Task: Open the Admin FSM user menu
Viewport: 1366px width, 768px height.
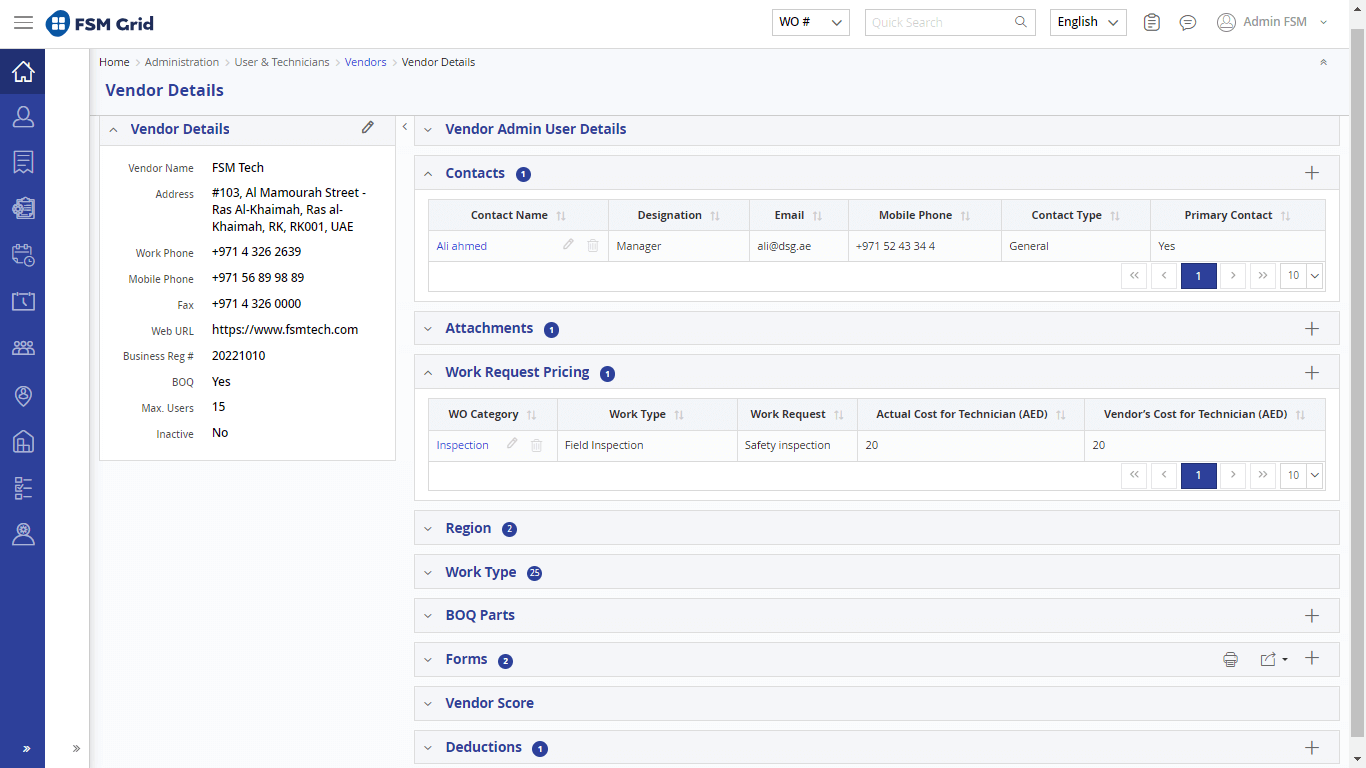Action: pos(1272,22)
